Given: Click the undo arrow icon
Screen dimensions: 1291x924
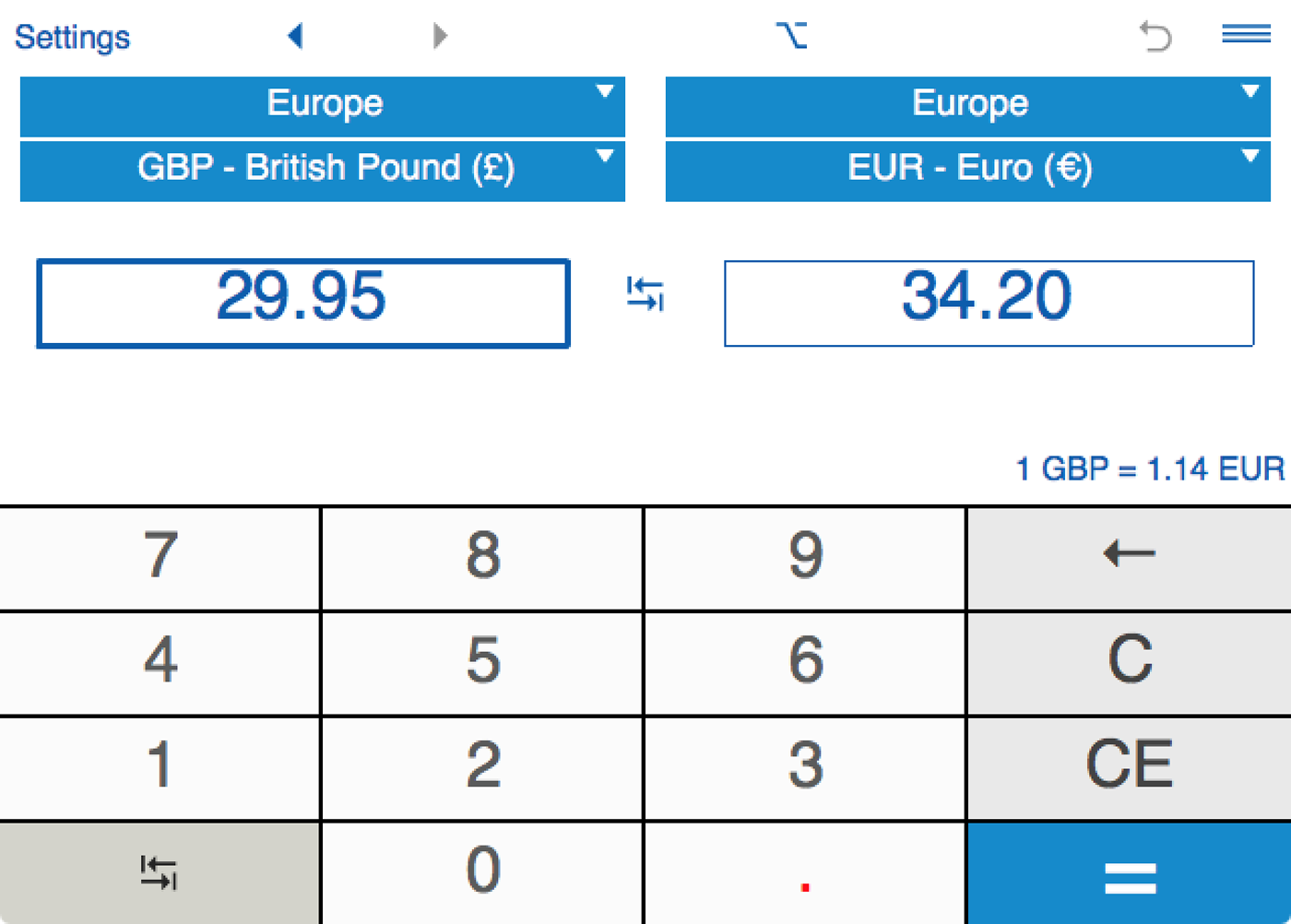Looking at the screenshot, I should point(1155,36).
